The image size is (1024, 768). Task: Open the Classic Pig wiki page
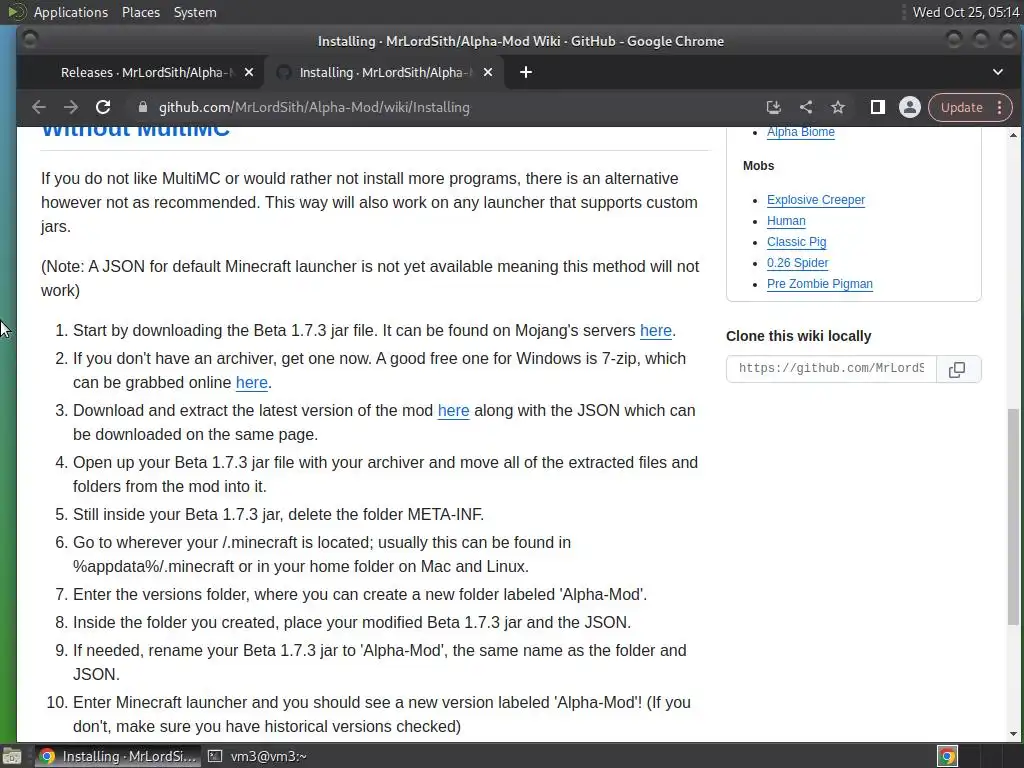tap(796, 242)
